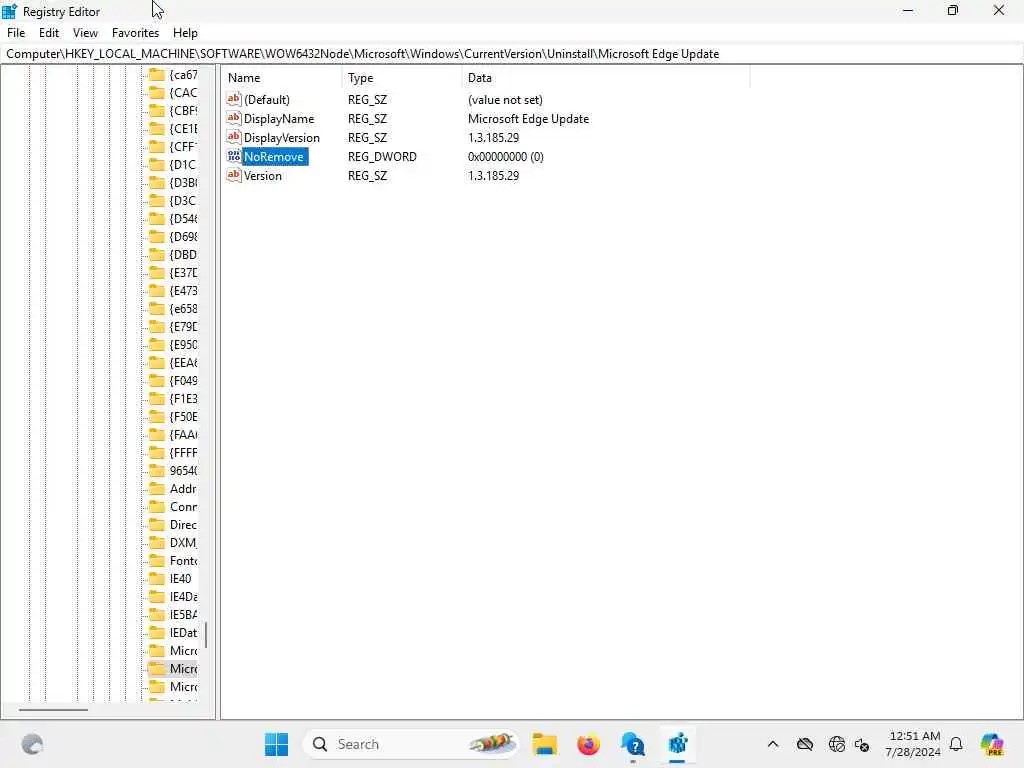The height and width of the screenshot is (768, 1024).
Task: Select the {DBD key folder icon
Action: [157, 255]
